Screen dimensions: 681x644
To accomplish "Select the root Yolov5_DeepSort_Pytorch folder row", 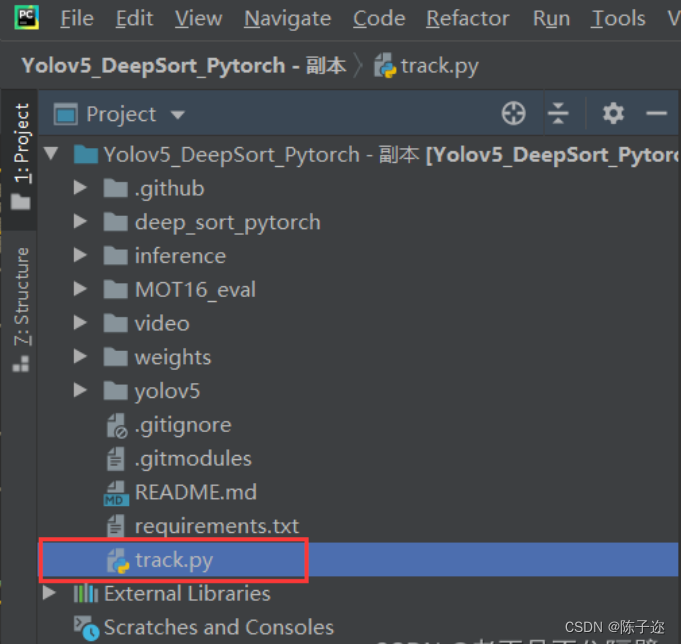I will pos(358,154).
